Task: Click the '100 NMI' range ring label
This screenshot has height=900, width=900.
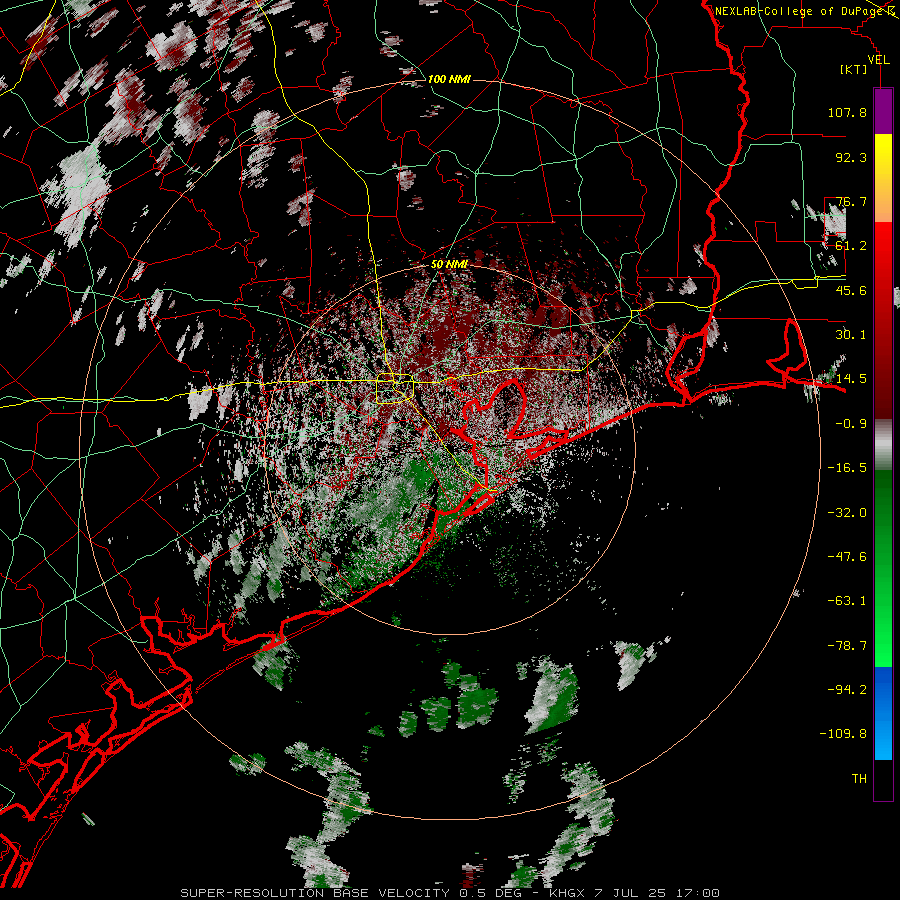Action: pyautogui.click(x=449, y=79)
